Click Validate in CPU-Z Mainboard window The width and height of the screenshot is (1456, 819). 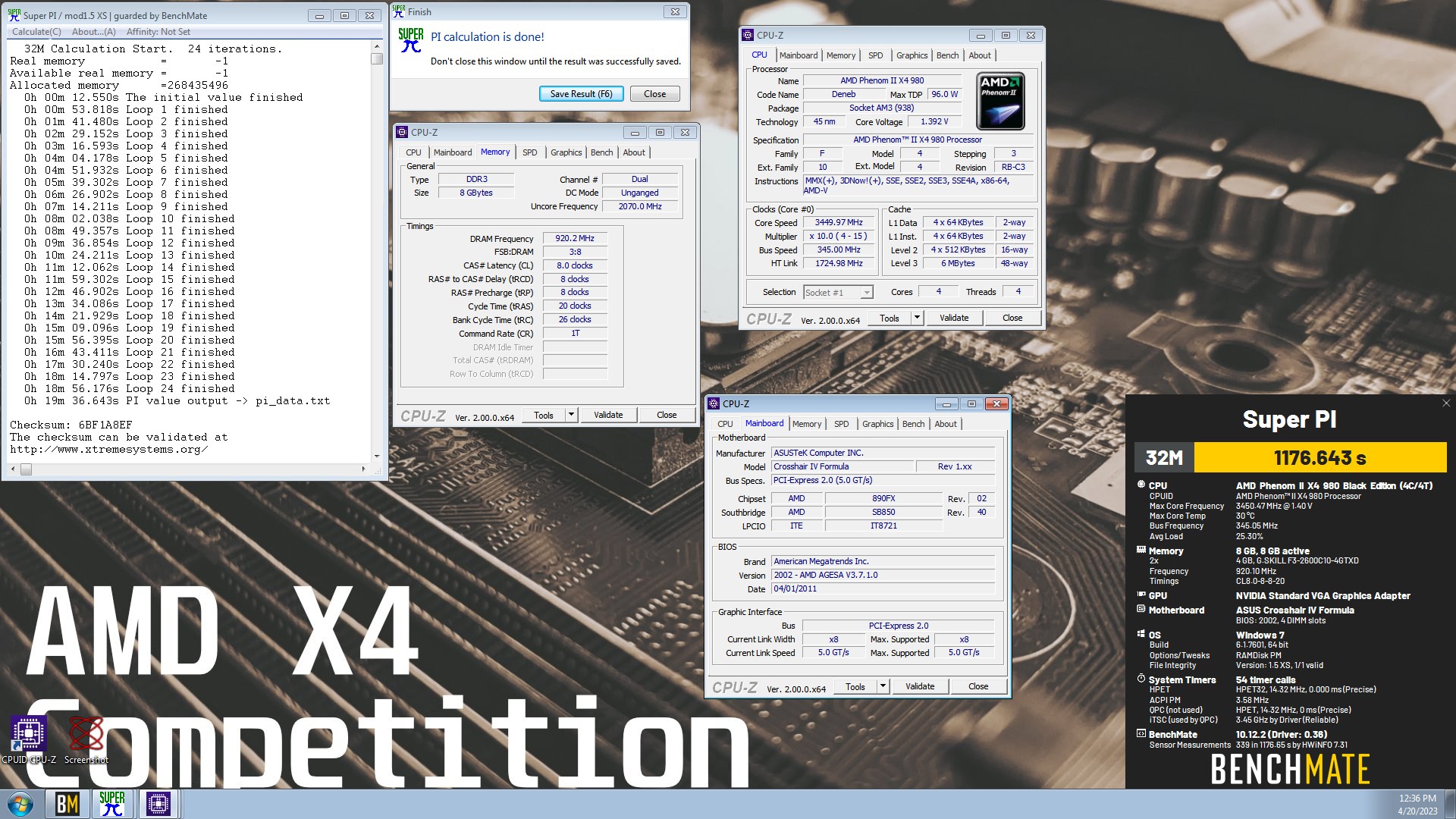pos(920,686)
